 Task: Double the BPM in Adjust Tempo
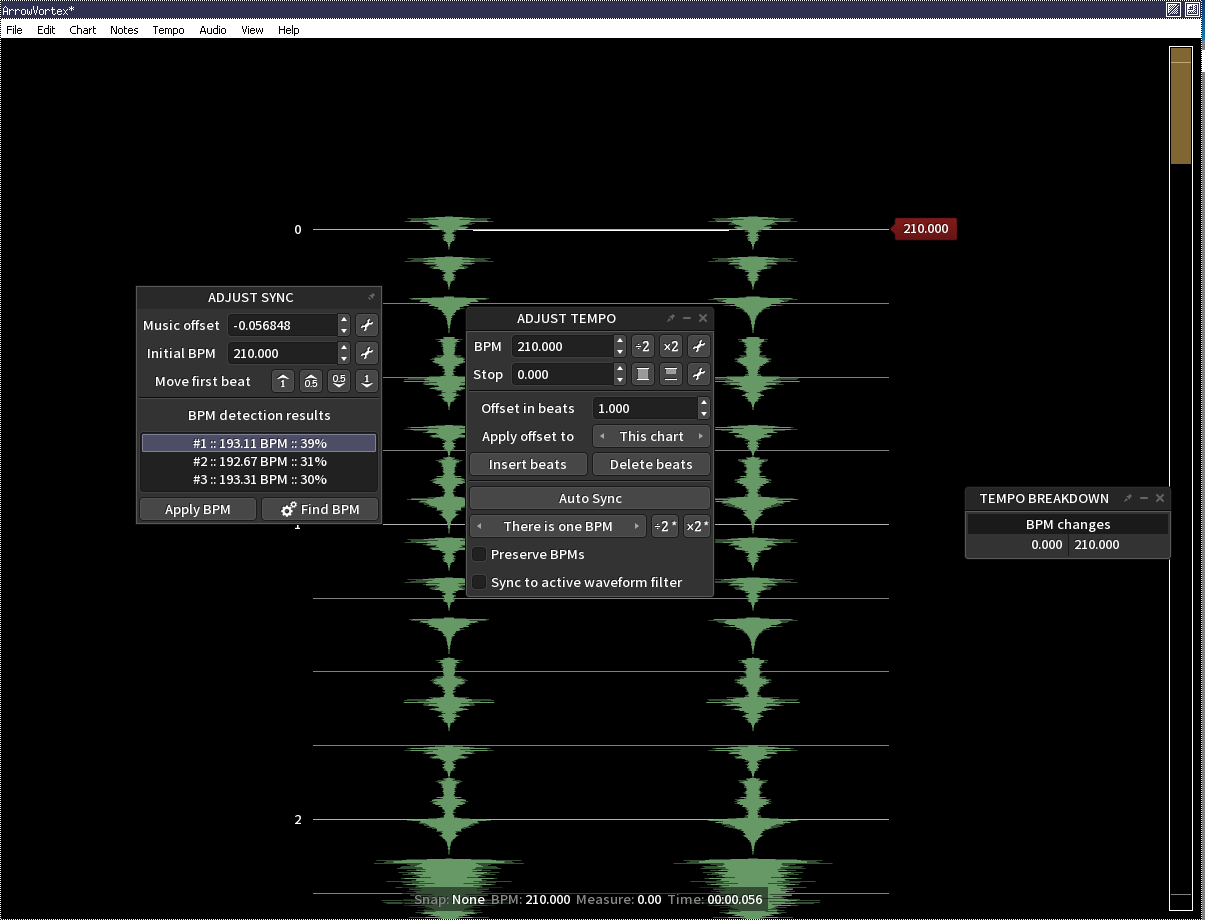[x=670, y=346]
